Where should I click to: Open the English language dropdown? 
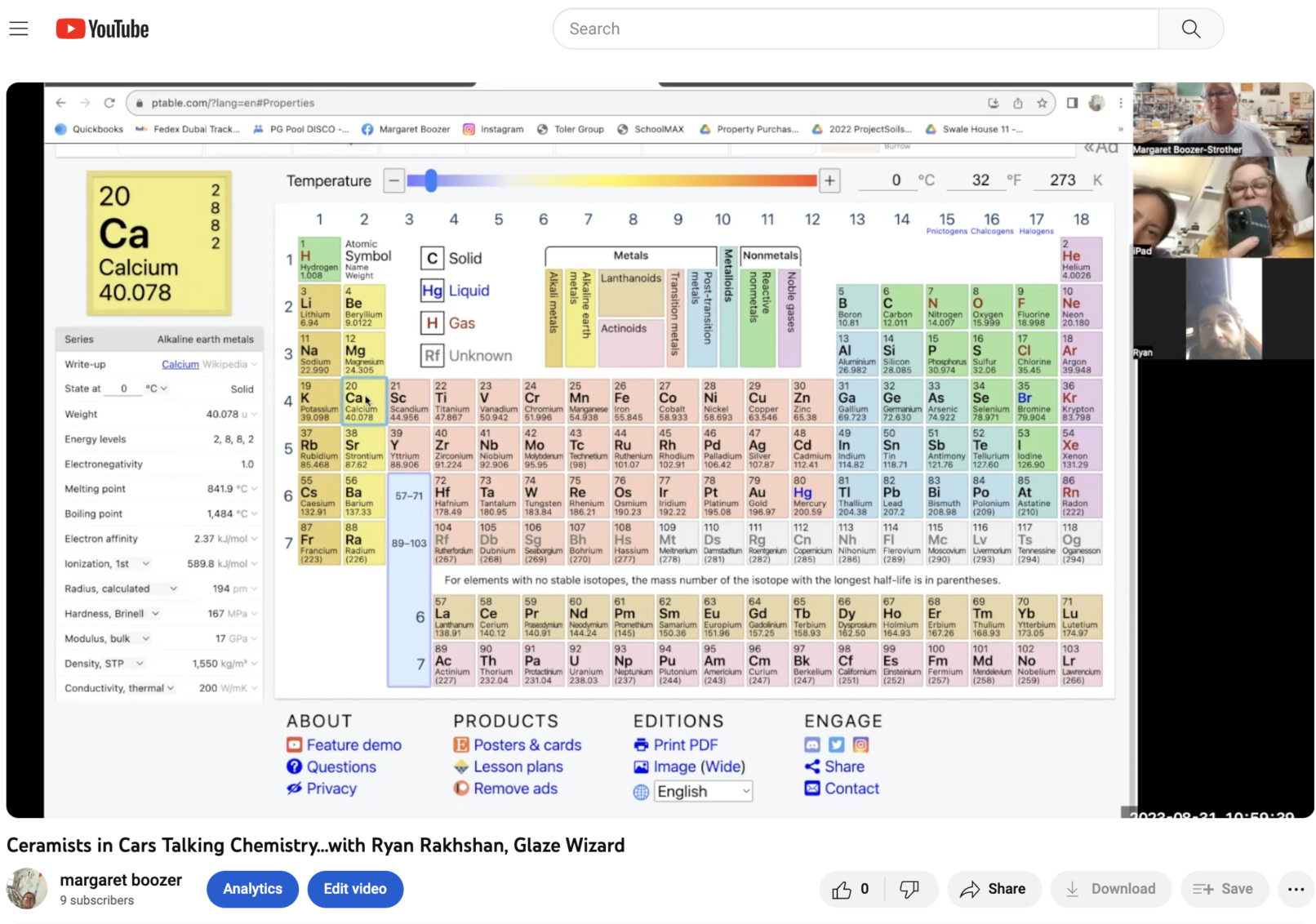[703, 791]
